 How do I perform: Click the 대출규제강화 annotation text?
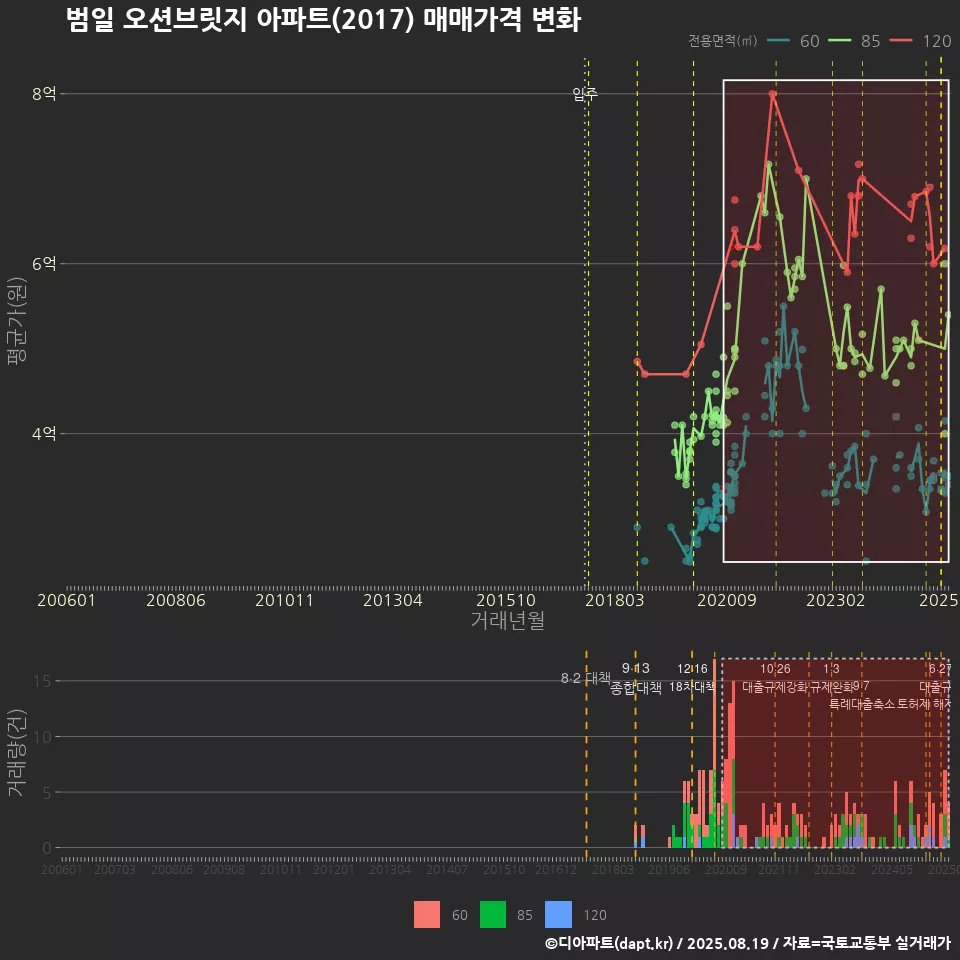click(775, 686)
